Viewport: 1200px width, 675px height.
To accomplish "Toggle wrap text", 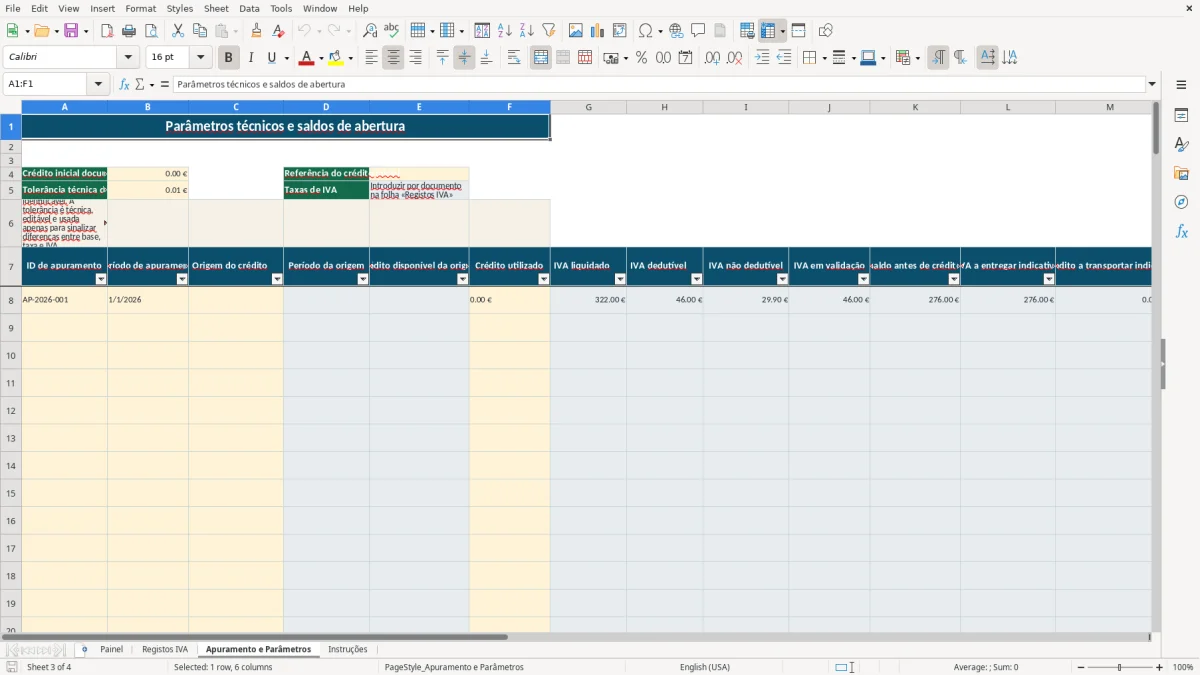I will pyautogui.click(x=514, y=58).
